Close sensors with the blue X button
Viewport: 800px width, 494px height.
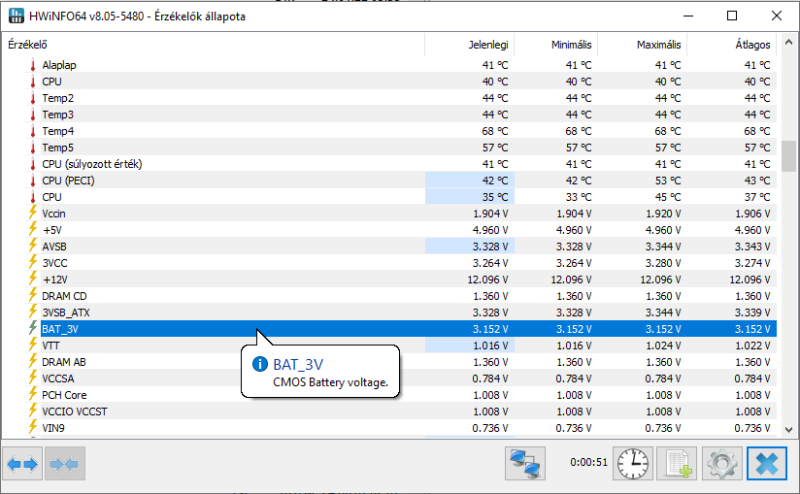tap(767, 463)
